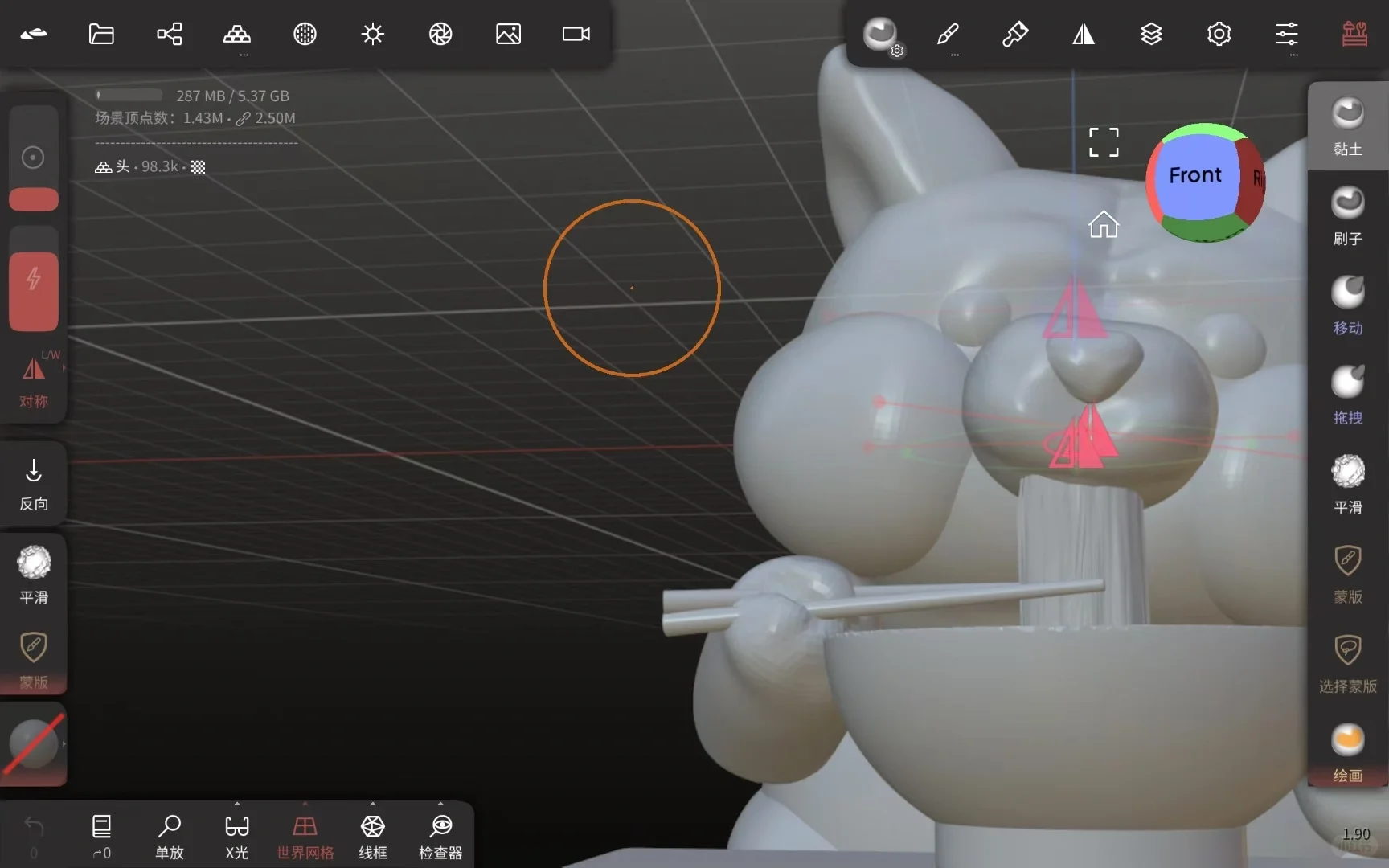Toggle 蒙版 mask shortcut in left sidebar

(34, 660)
